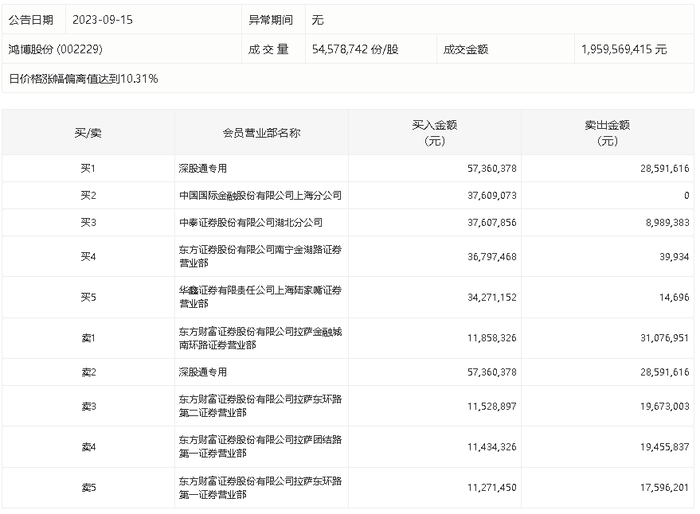Image resolution: width=700 pixels, height=514 pixels.
Task: Select buy amount 57,360,378 in 买1 row
Action: [492, 168]
